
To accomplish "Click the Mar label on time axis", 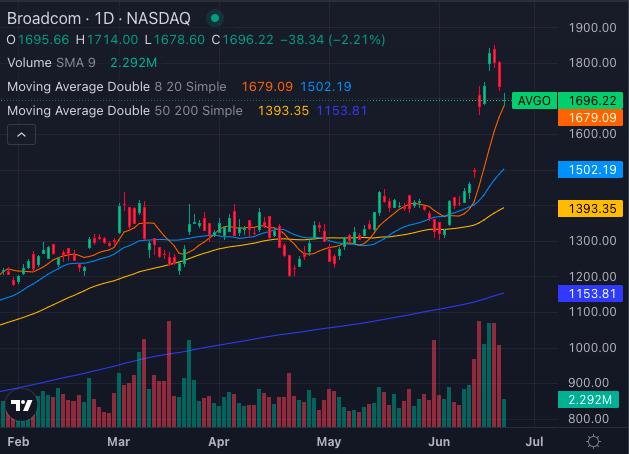I will [119, 440].
